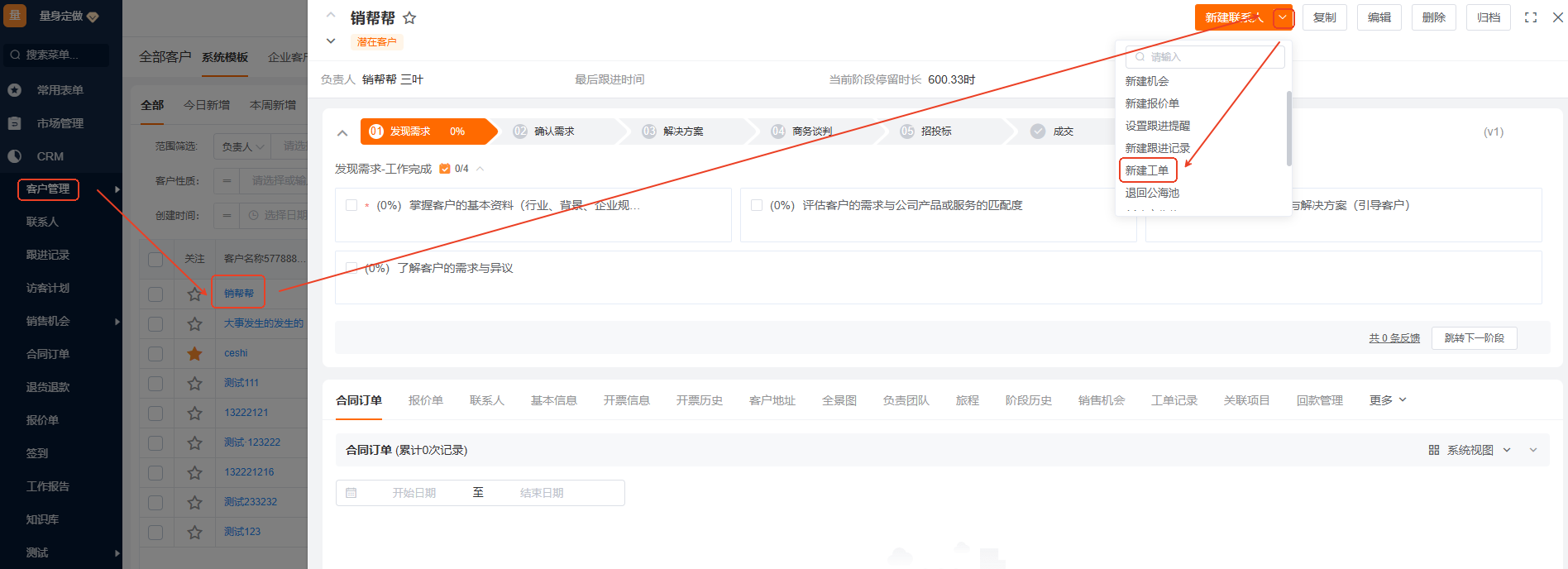Click the 编辑 button

[1379, 17]
